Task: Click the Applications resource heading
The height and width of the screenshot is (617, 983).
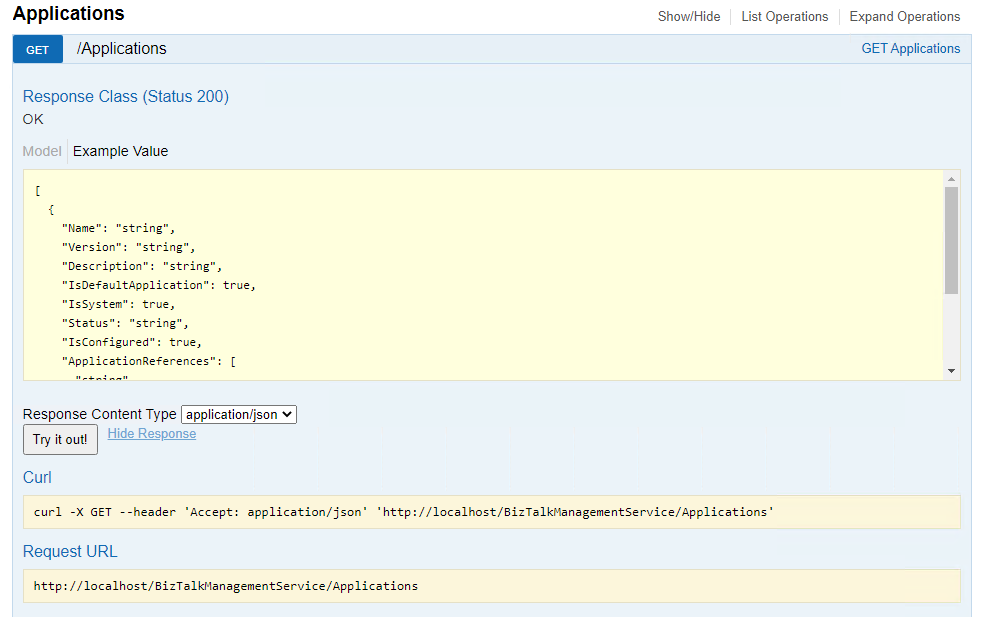Action: coord(69,14)
